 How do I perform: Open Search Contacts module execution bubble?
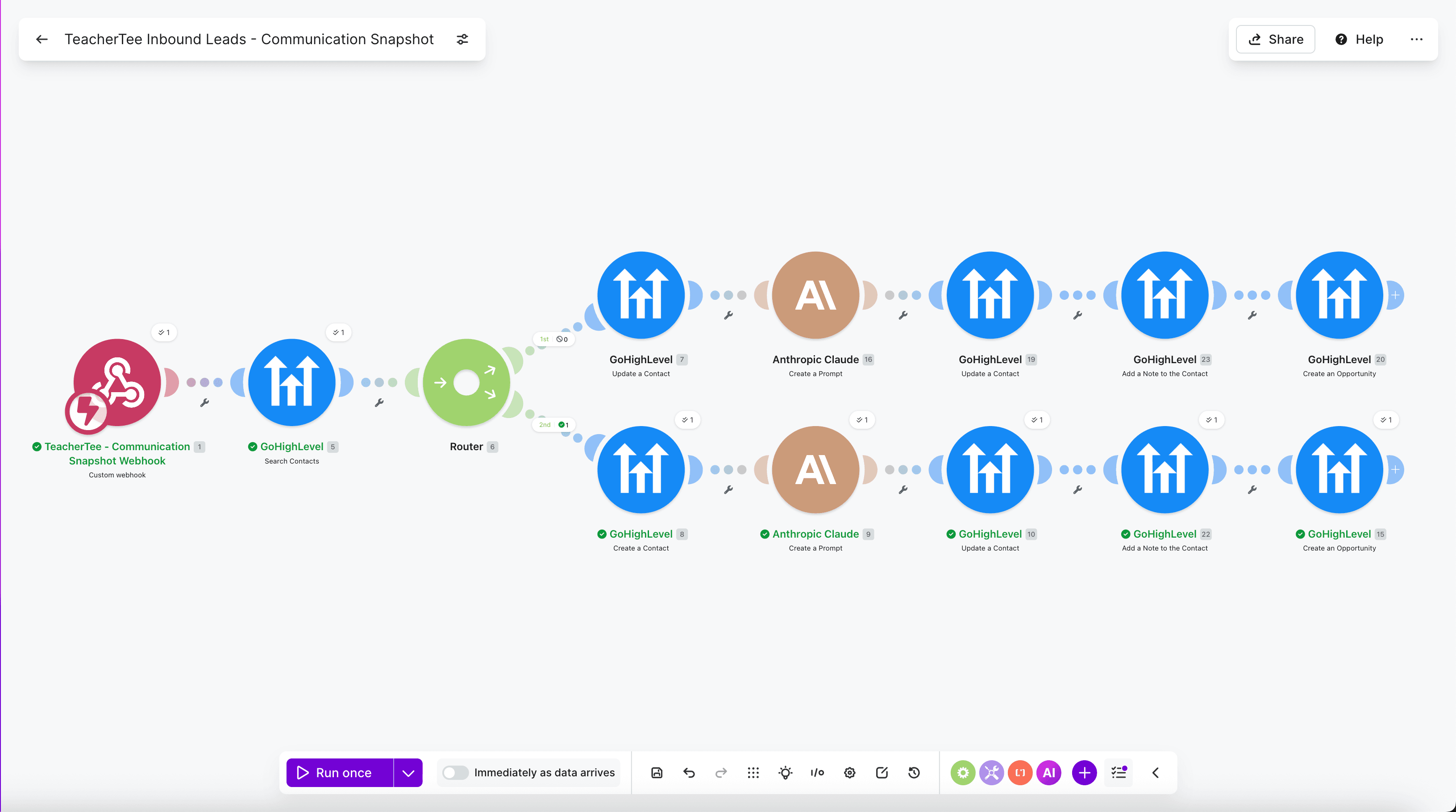point(339,332)
